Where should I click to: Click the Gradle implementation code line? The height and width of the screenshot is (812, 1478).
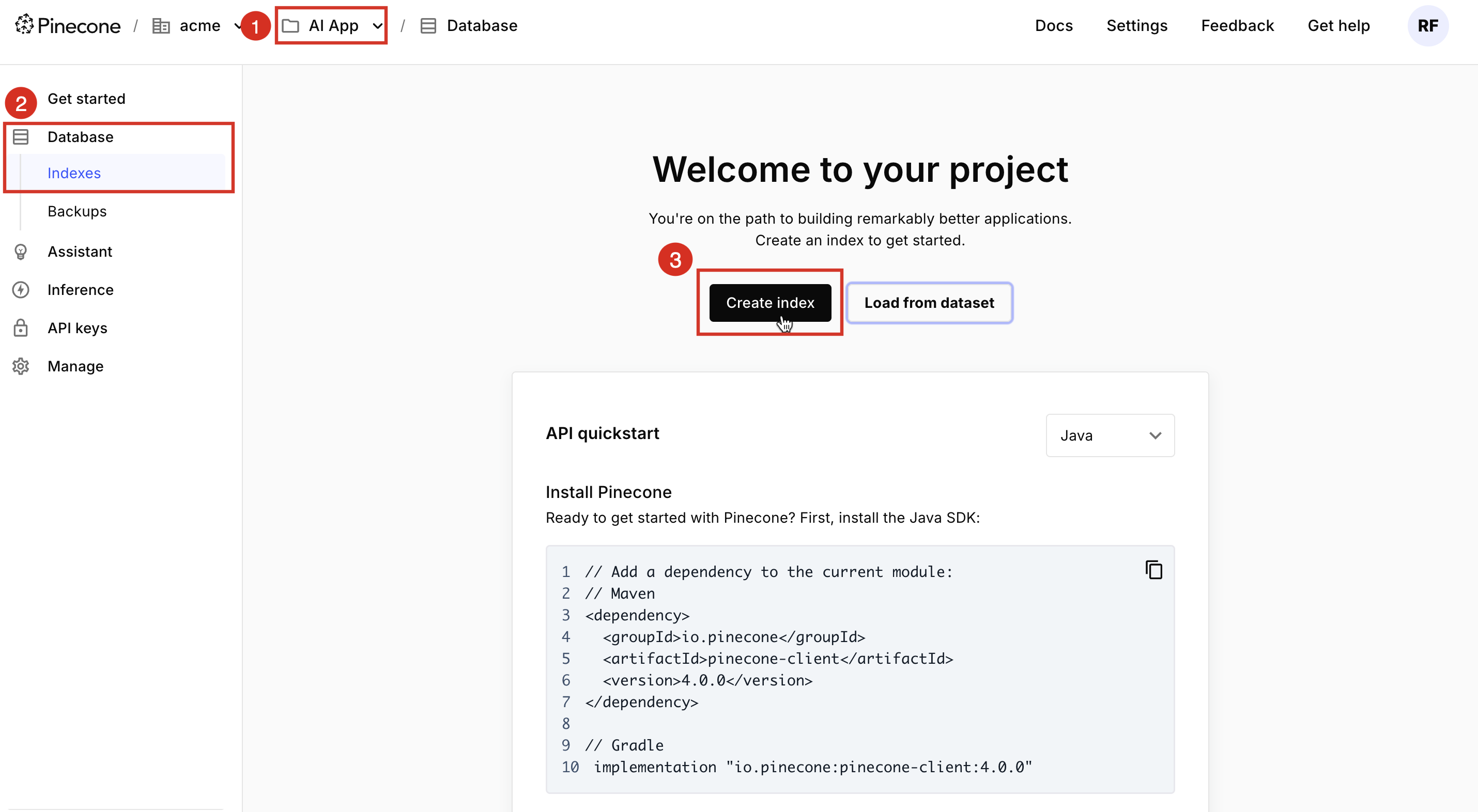[813, 767]
